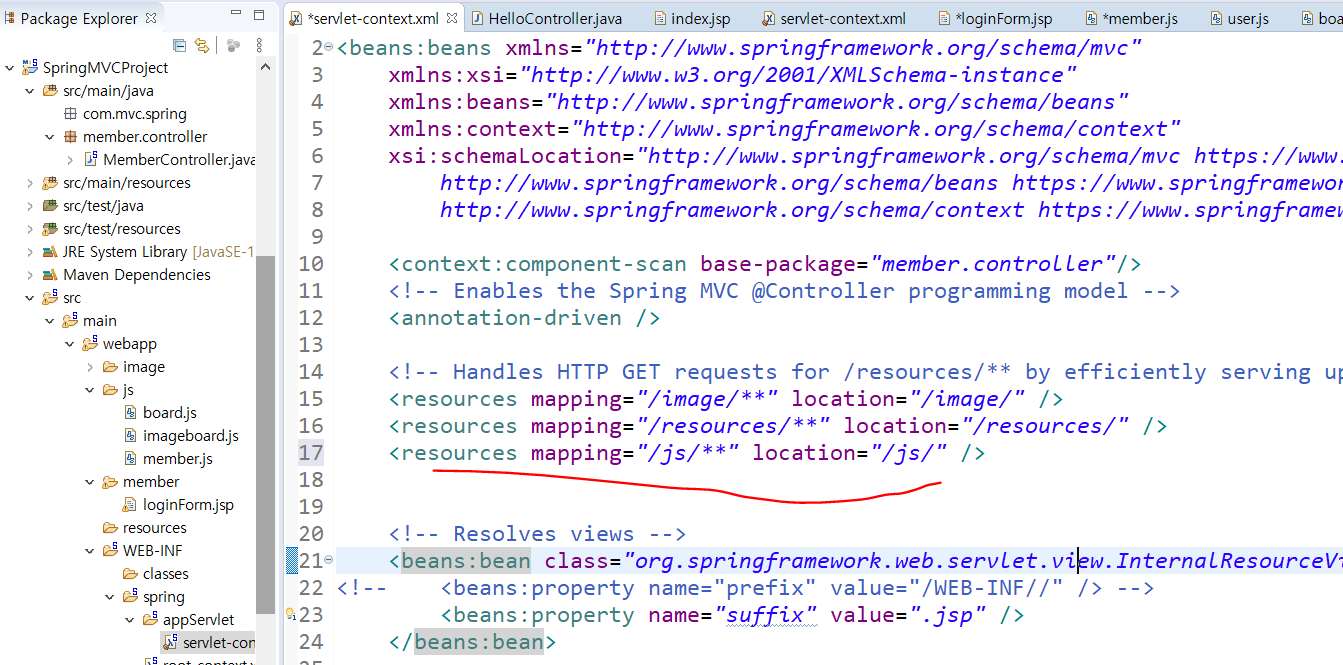Click member.js file icon in tree
1343x665 pixels.
131,459
